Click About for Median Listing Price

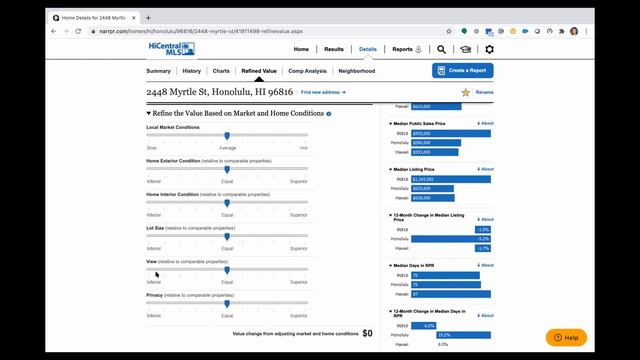tap(486, 169)
